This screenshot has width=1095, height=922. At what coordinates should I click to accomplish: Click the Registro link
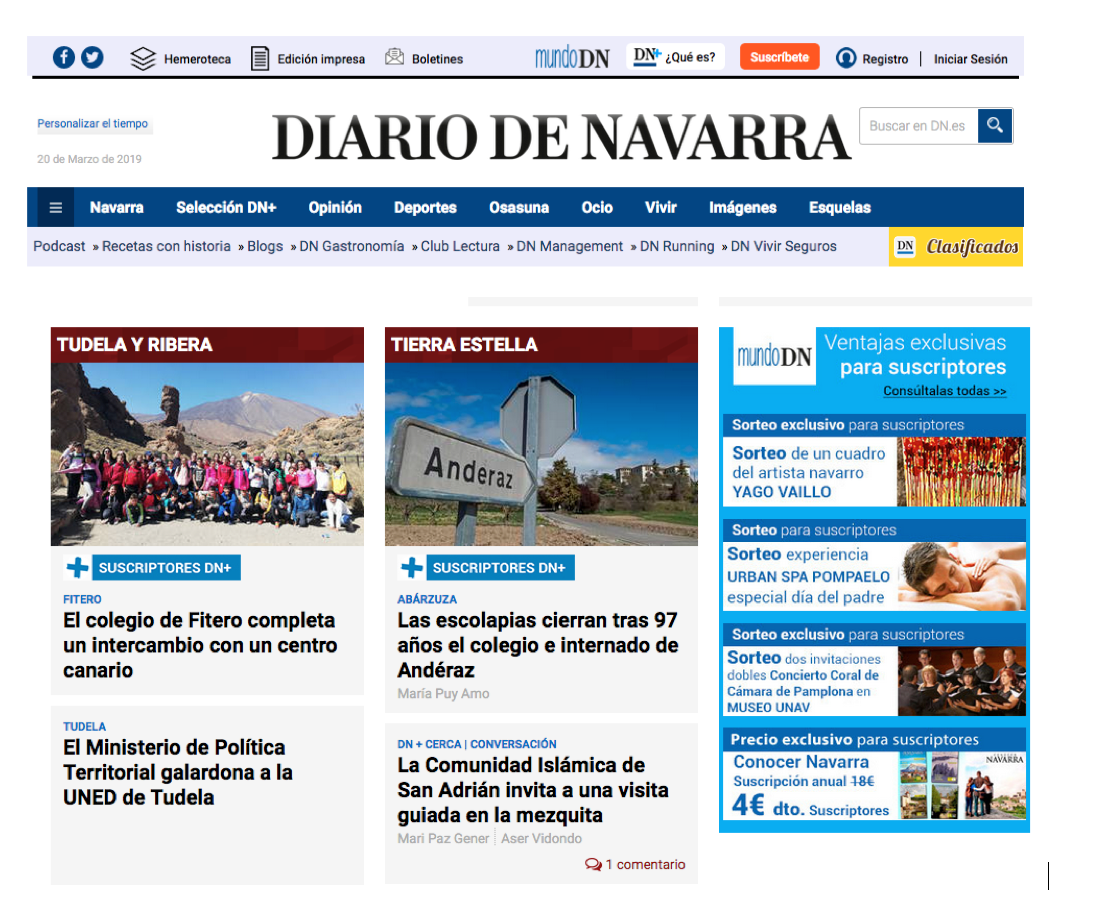pyautogui.click(x=885, y=59)
